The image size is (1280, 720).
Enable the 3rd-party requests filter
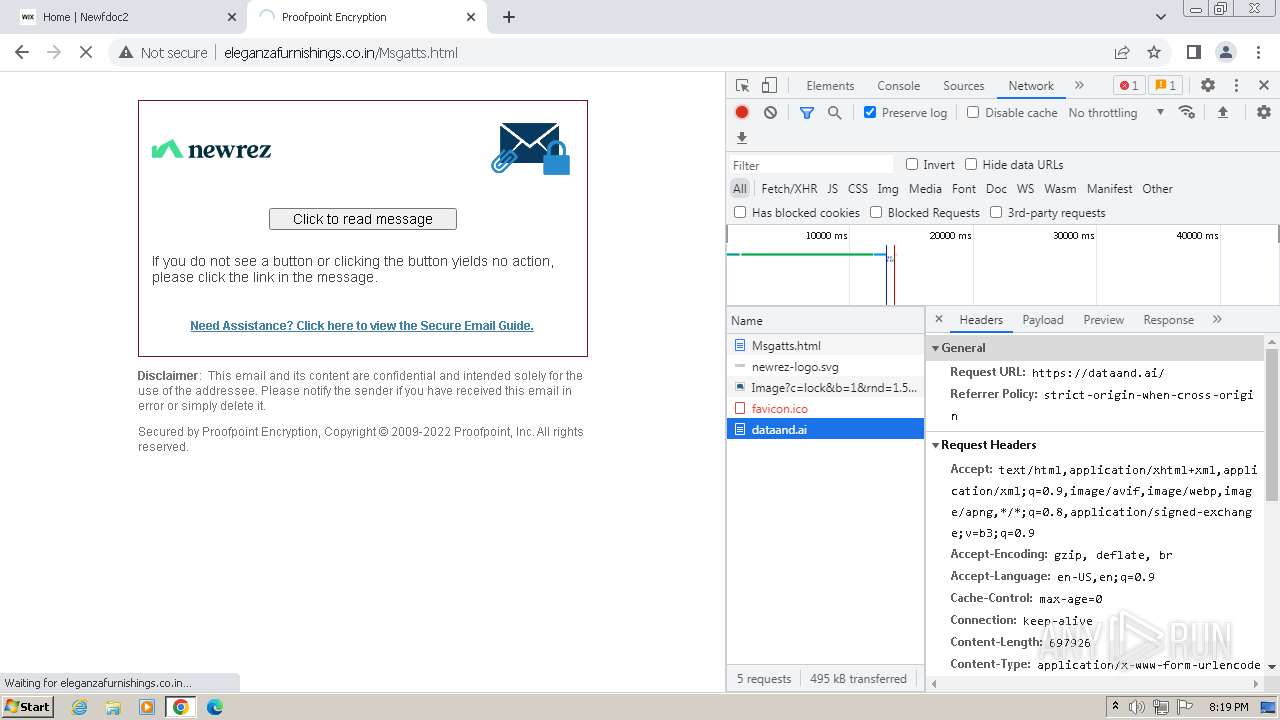[x=996, y=212]
